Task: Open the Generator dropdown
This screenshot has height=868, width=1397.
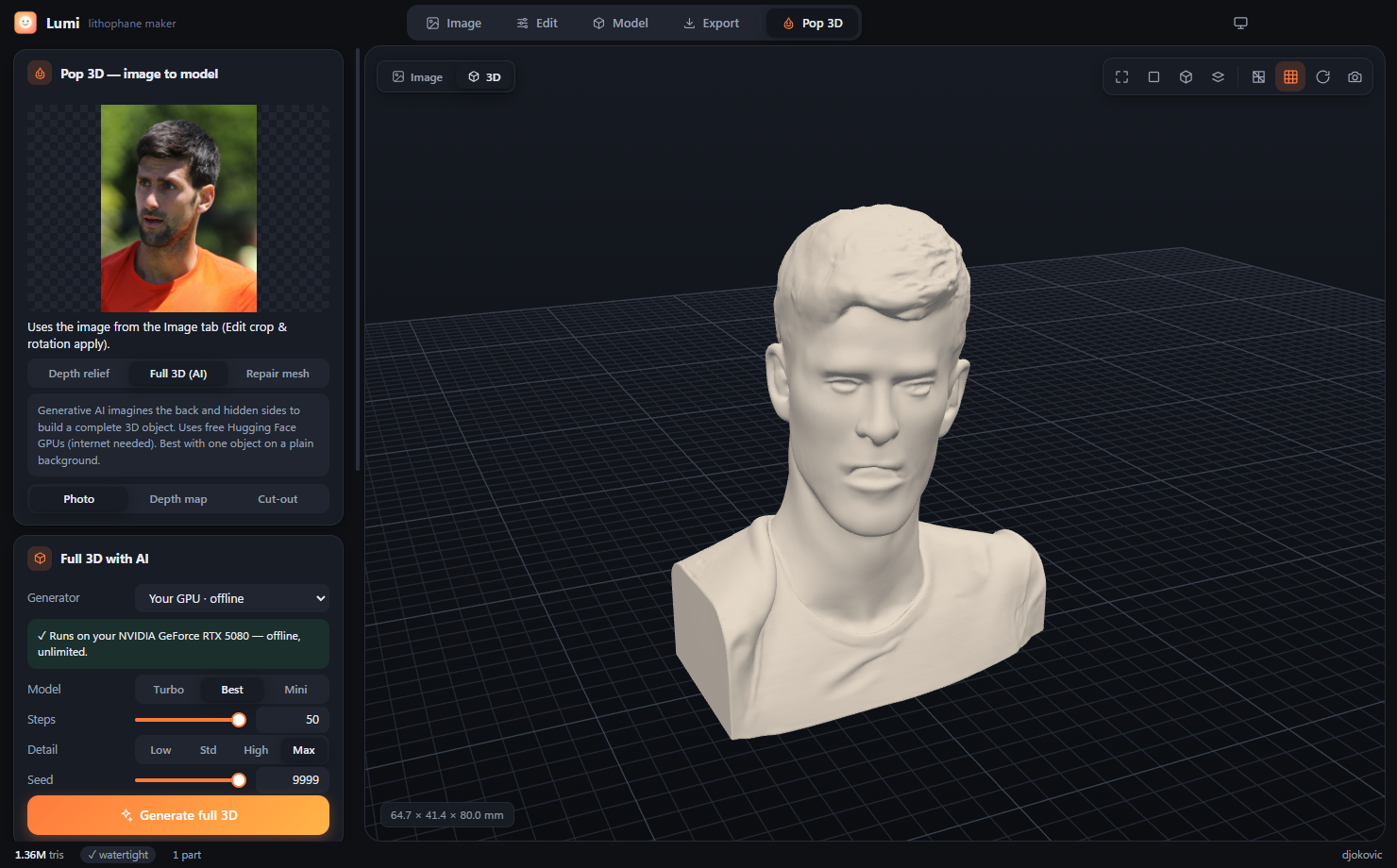Action: click(x=232, y=598)
